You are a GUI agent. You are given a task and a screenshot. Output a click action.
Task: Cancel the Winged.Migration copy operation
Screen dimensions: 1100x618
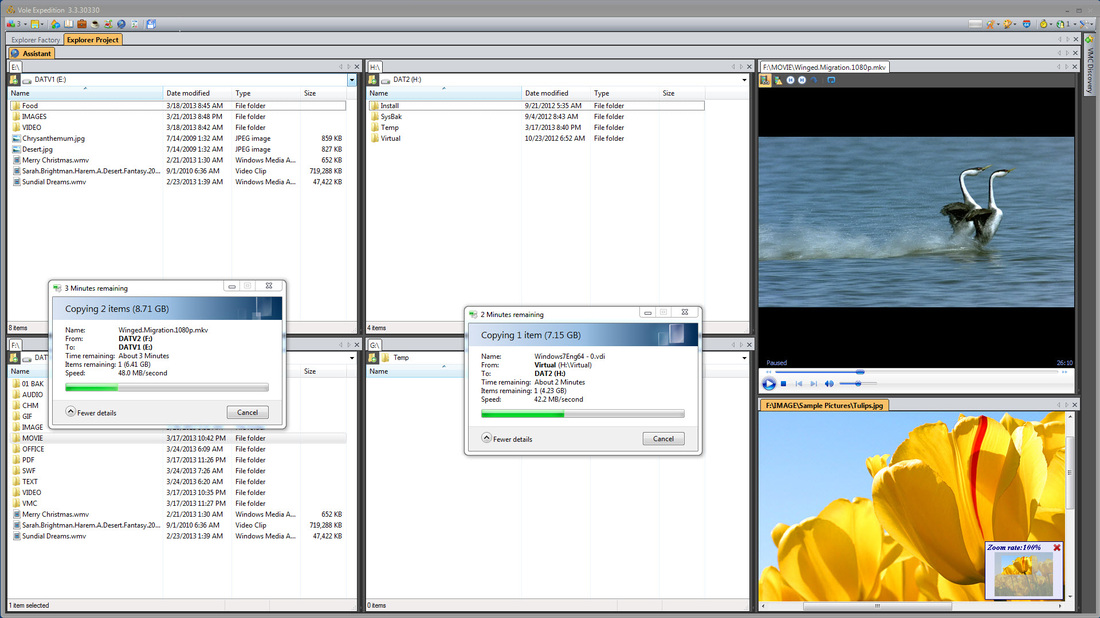tap(248, 412)
